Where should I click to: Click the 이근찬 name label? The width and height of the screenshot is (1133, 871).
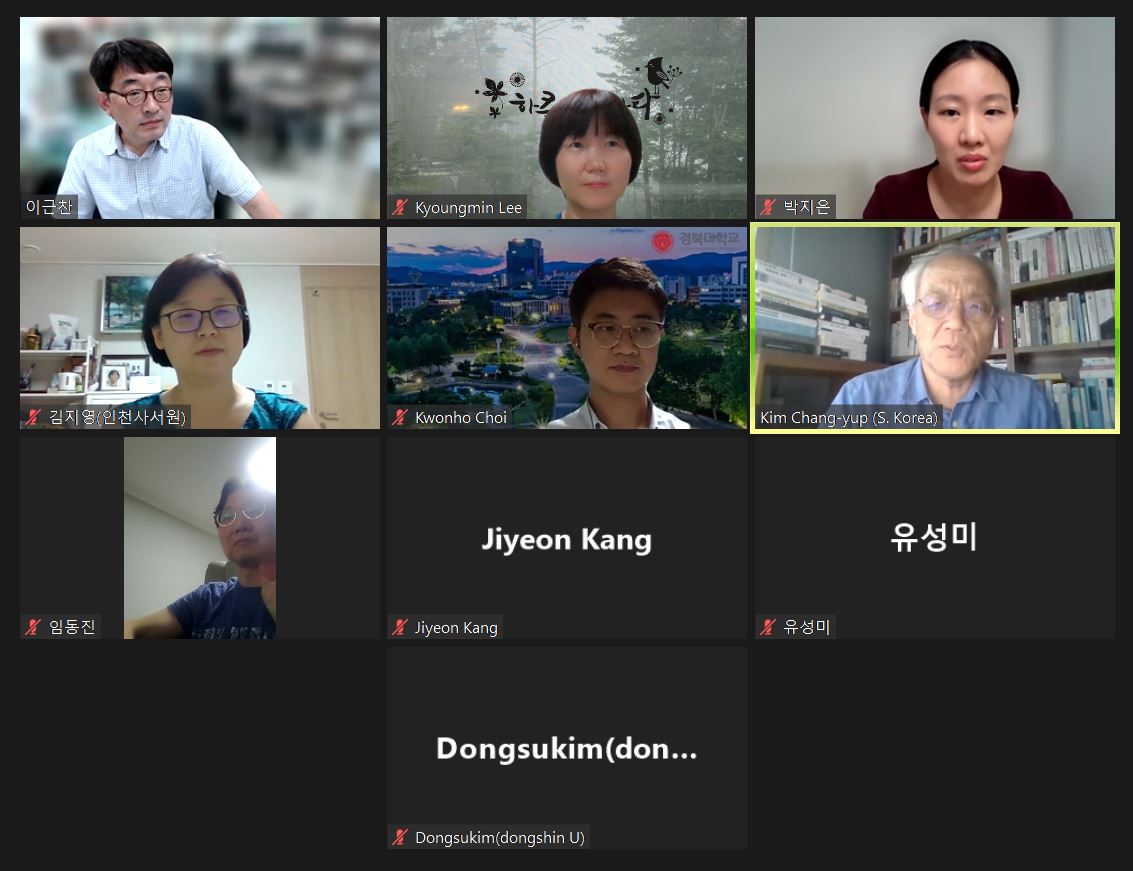click(x=49, y=207)
